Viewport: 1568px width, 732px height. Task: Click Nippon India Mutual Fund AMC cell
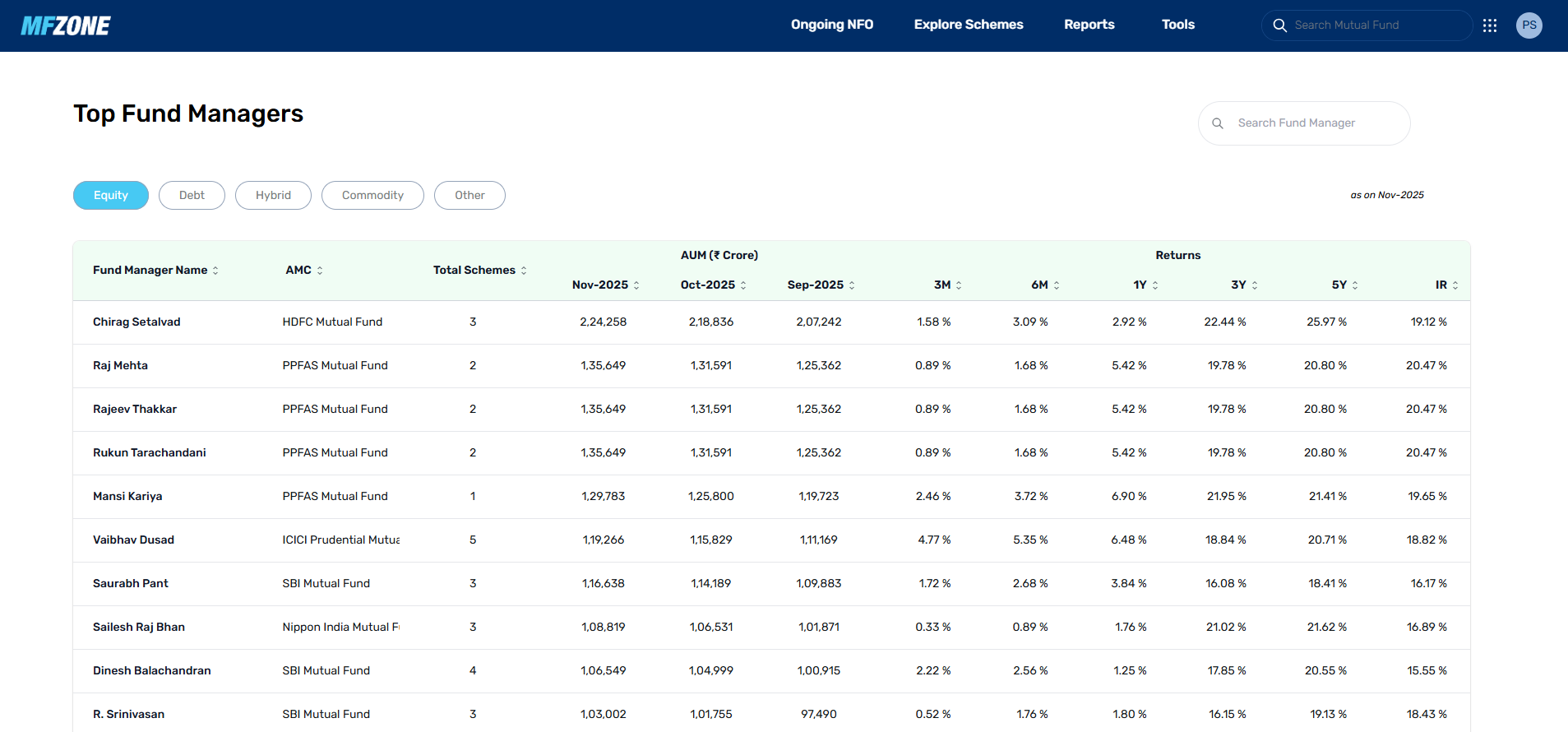click(341, 628)
